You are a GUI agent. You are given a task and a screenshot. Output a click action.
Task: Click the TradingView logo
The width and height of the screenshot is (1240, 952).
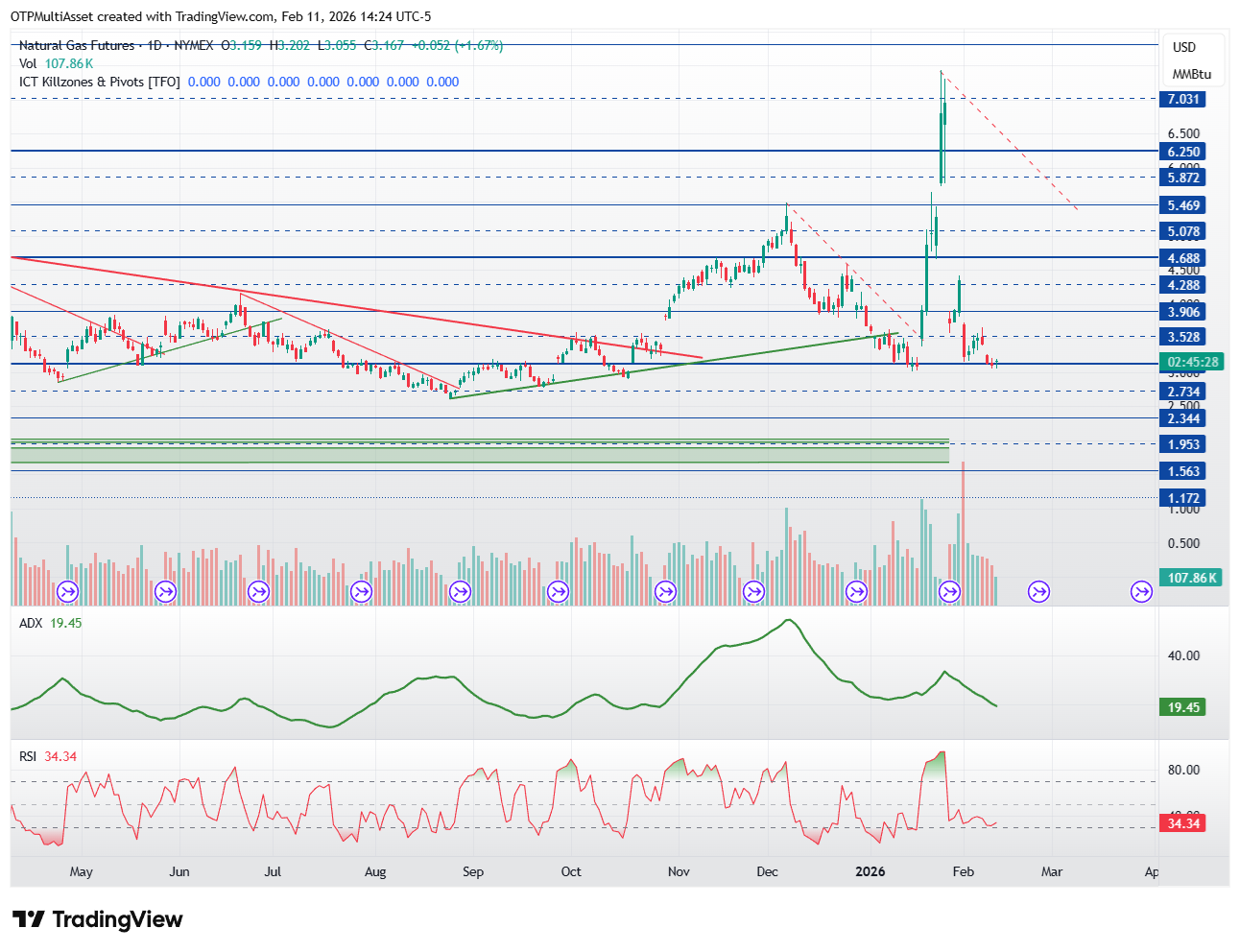pos(97,919)
